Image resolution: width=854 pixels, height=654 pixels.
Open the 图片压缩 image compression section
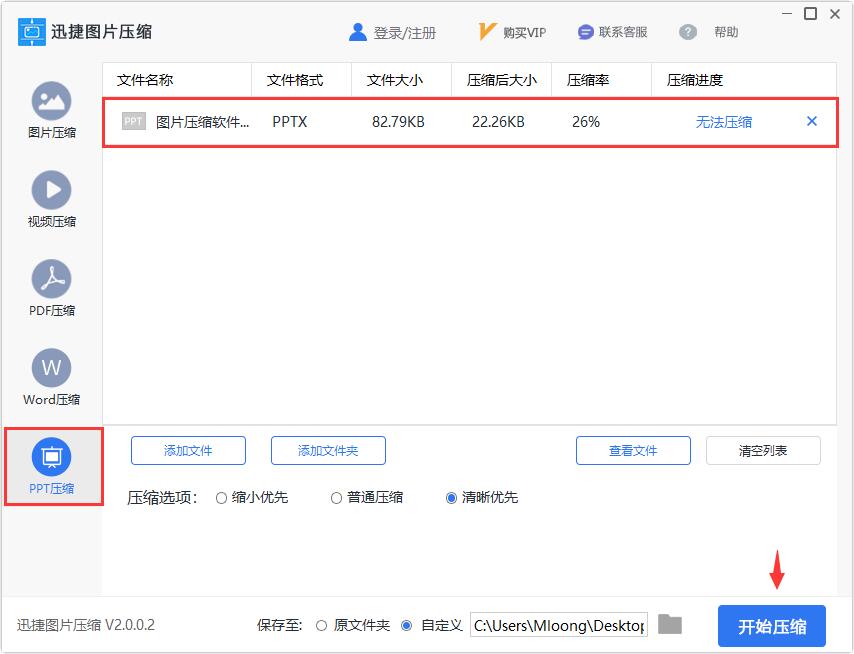click(52, 111)
